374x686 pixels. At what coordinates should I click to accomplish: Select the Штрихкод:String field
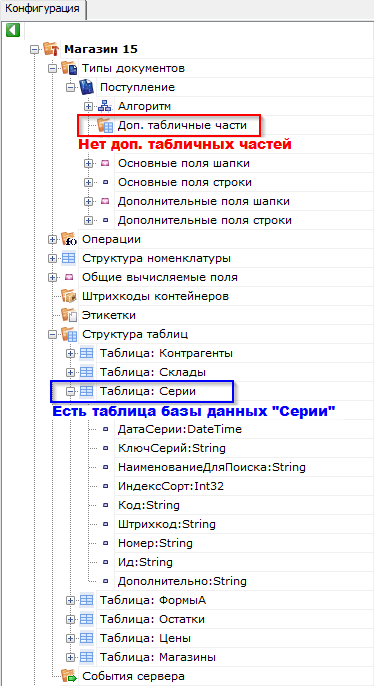(x=167, y=524)
